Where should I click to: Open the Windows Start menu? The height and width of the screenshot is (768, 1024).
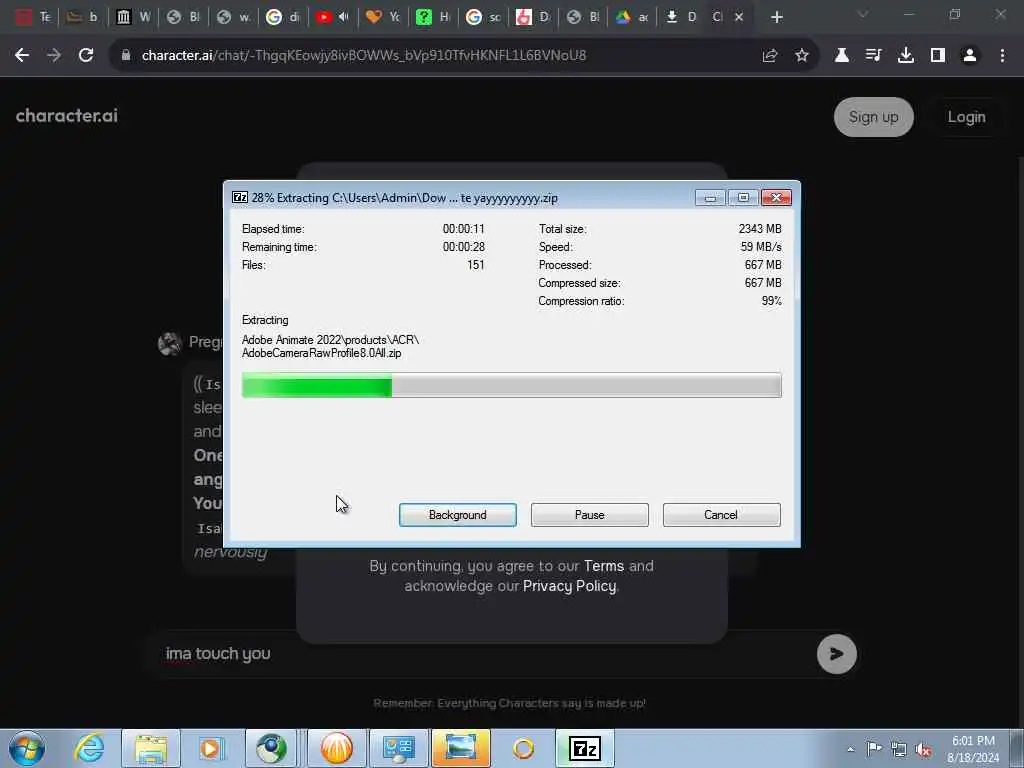coord(27,748)
